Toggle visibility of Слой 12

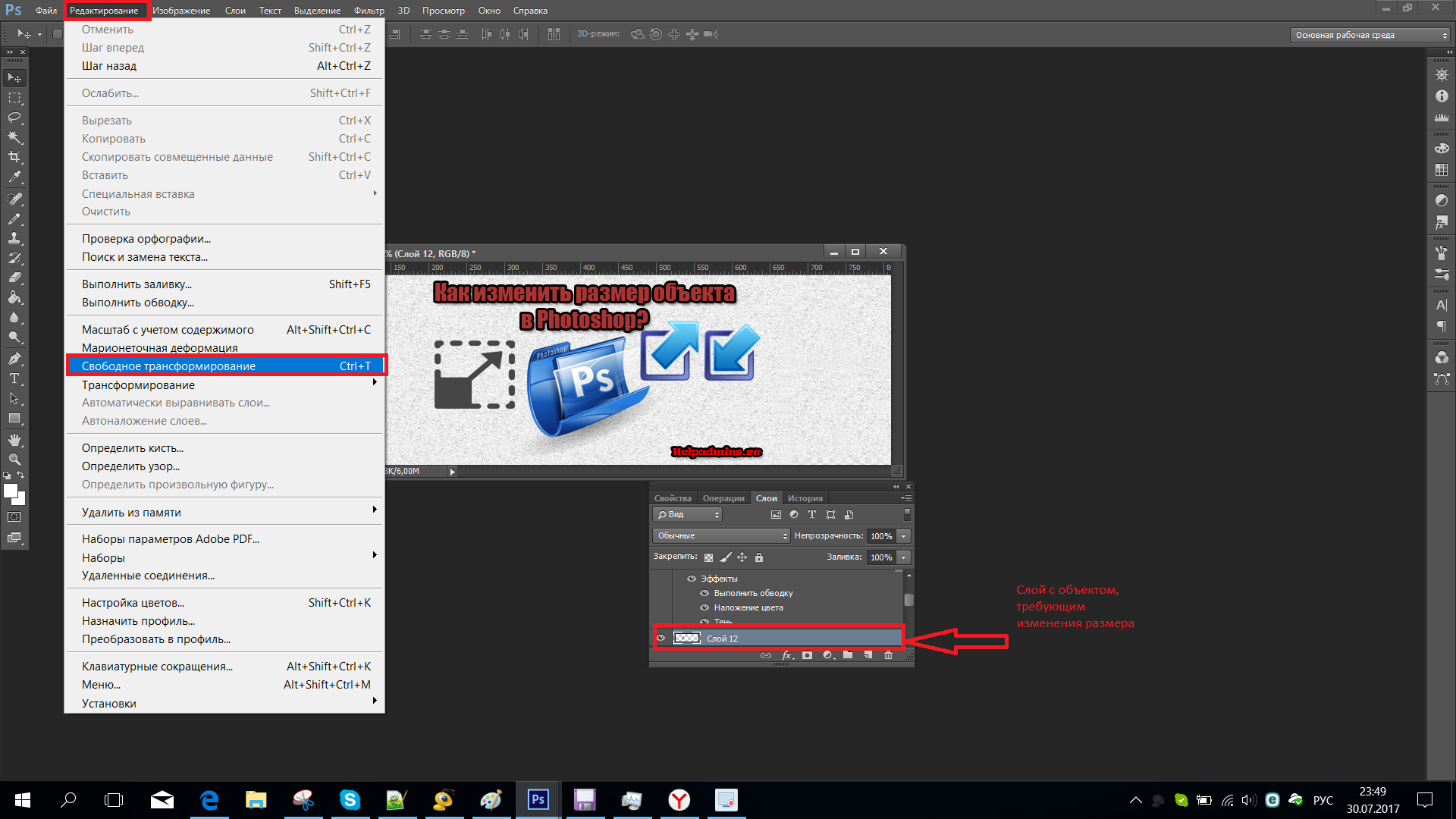click(x=660, y=638)
